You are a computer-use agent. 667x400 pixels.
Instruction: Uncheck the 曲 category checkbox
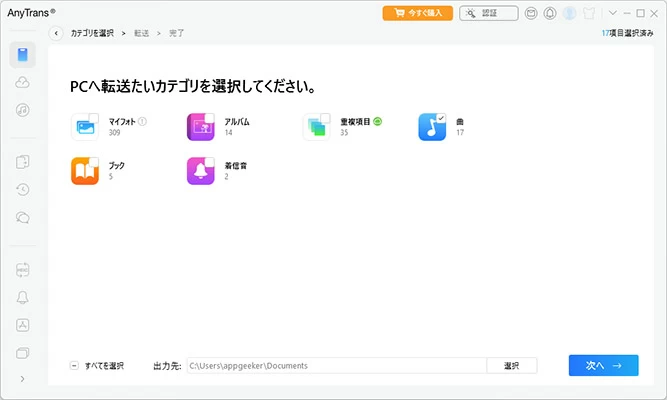pos(440,118)
